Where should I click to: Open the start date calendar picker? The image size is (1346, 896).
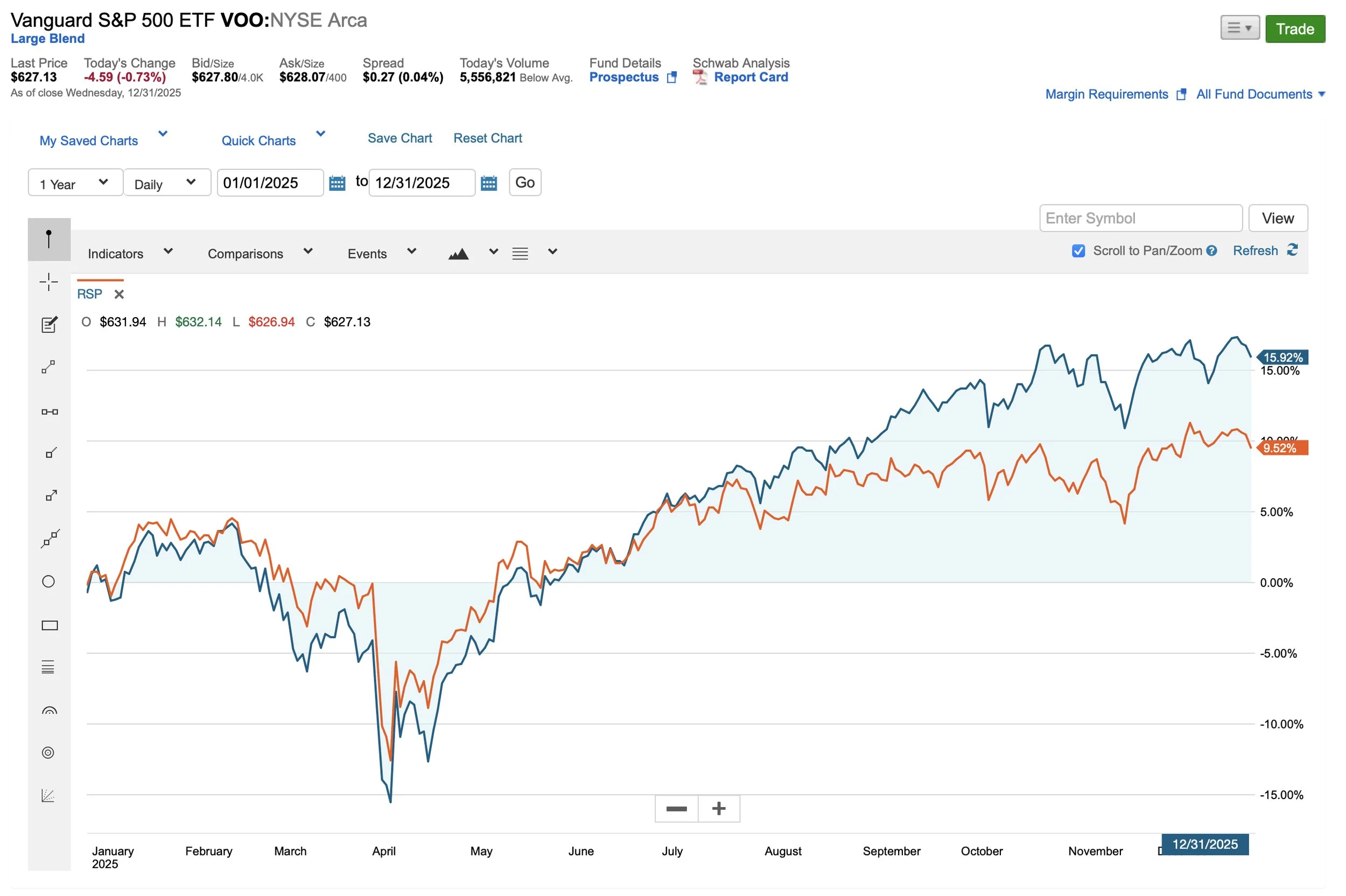coord(337,184)
